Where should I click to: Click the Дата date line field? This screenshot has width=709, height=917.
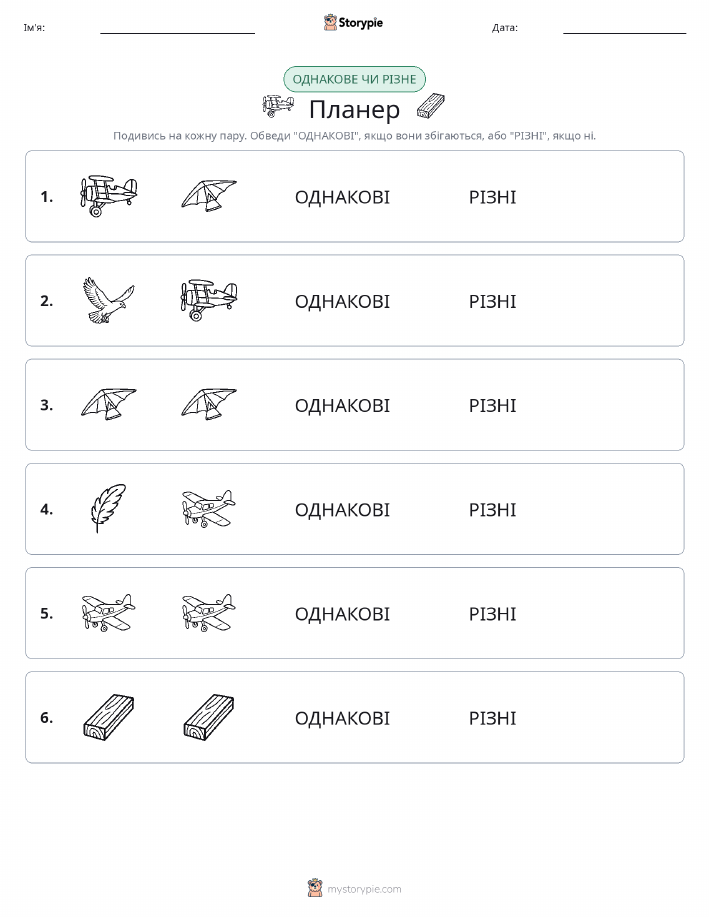tap(624, 27)
